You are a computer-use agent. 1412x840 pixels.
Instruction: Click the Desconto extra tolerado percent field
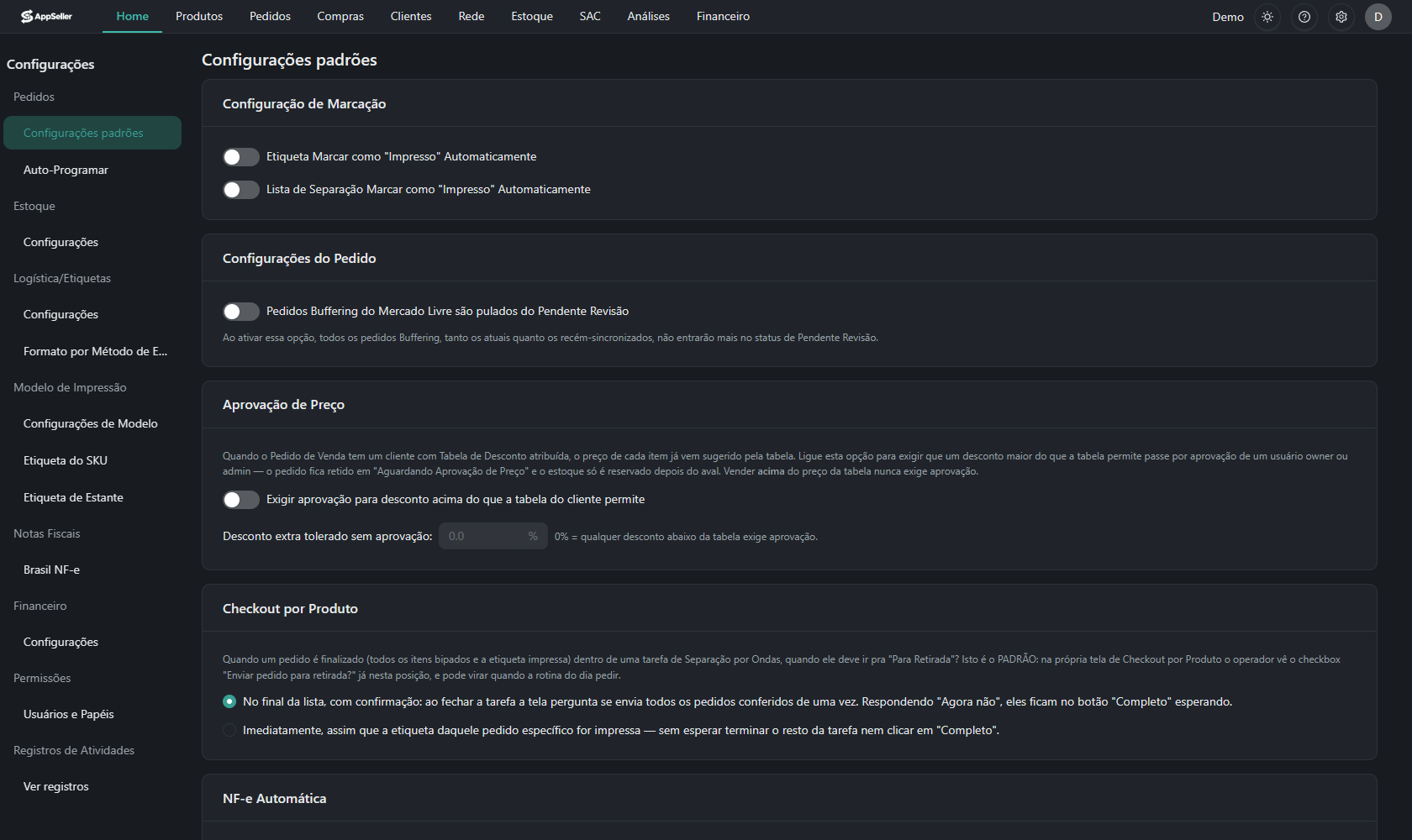point(493,536)
